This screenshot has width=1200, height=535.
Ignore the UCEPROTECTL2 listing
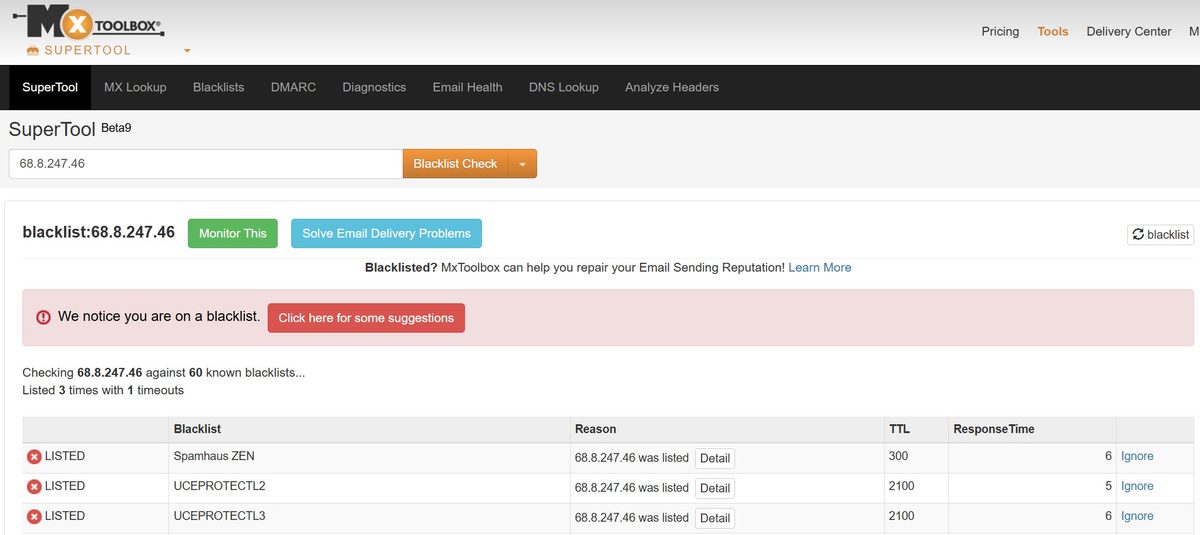coord(1137,486)
